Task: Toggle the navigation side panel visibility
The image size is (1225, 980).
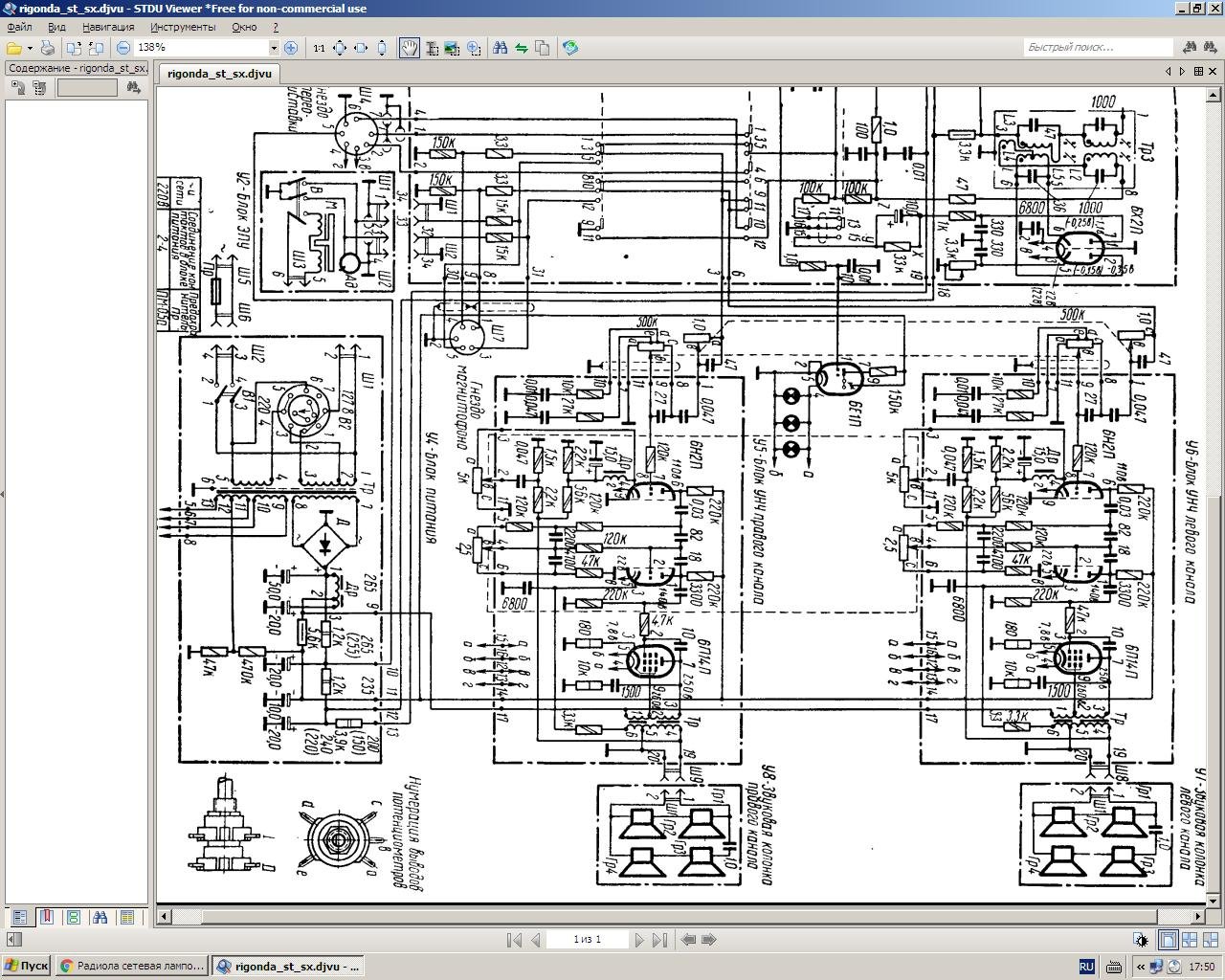Action: pyautogui.click(x=13, y=941)
